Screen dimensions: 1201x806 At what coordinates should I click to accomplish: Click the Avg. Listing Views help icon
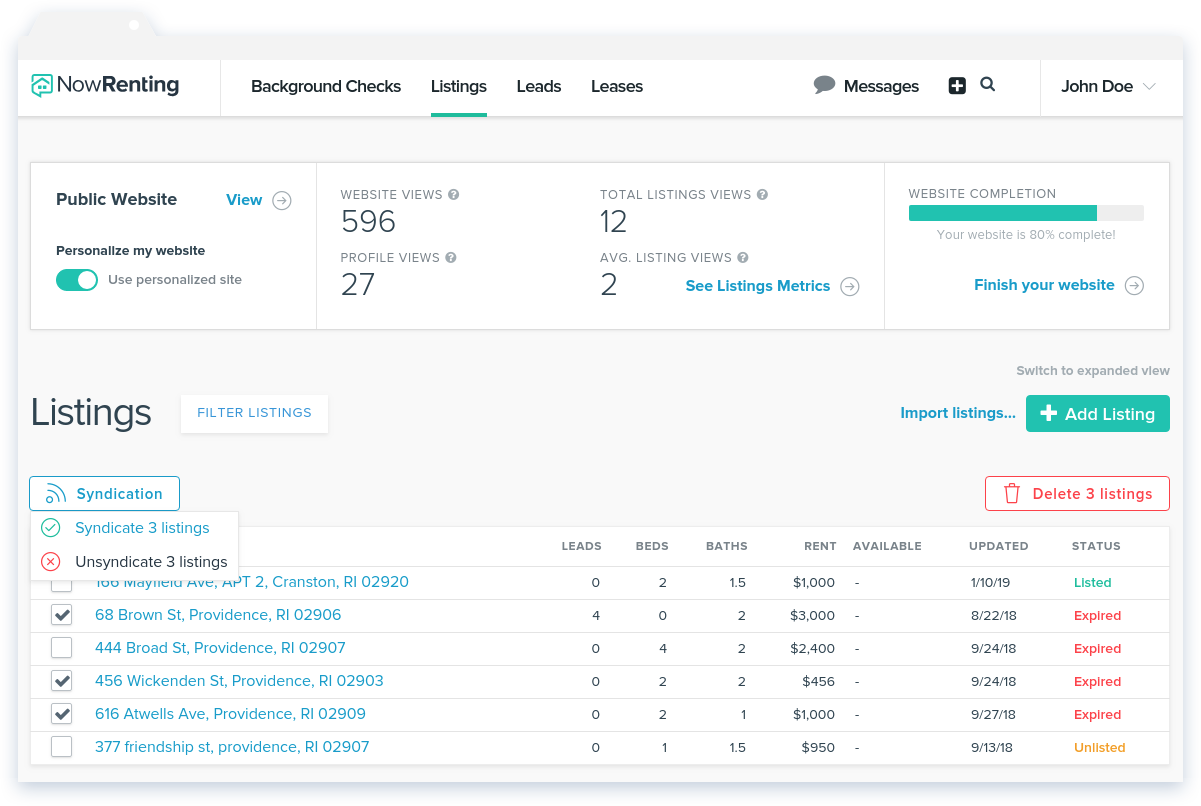tap(743, 258)
